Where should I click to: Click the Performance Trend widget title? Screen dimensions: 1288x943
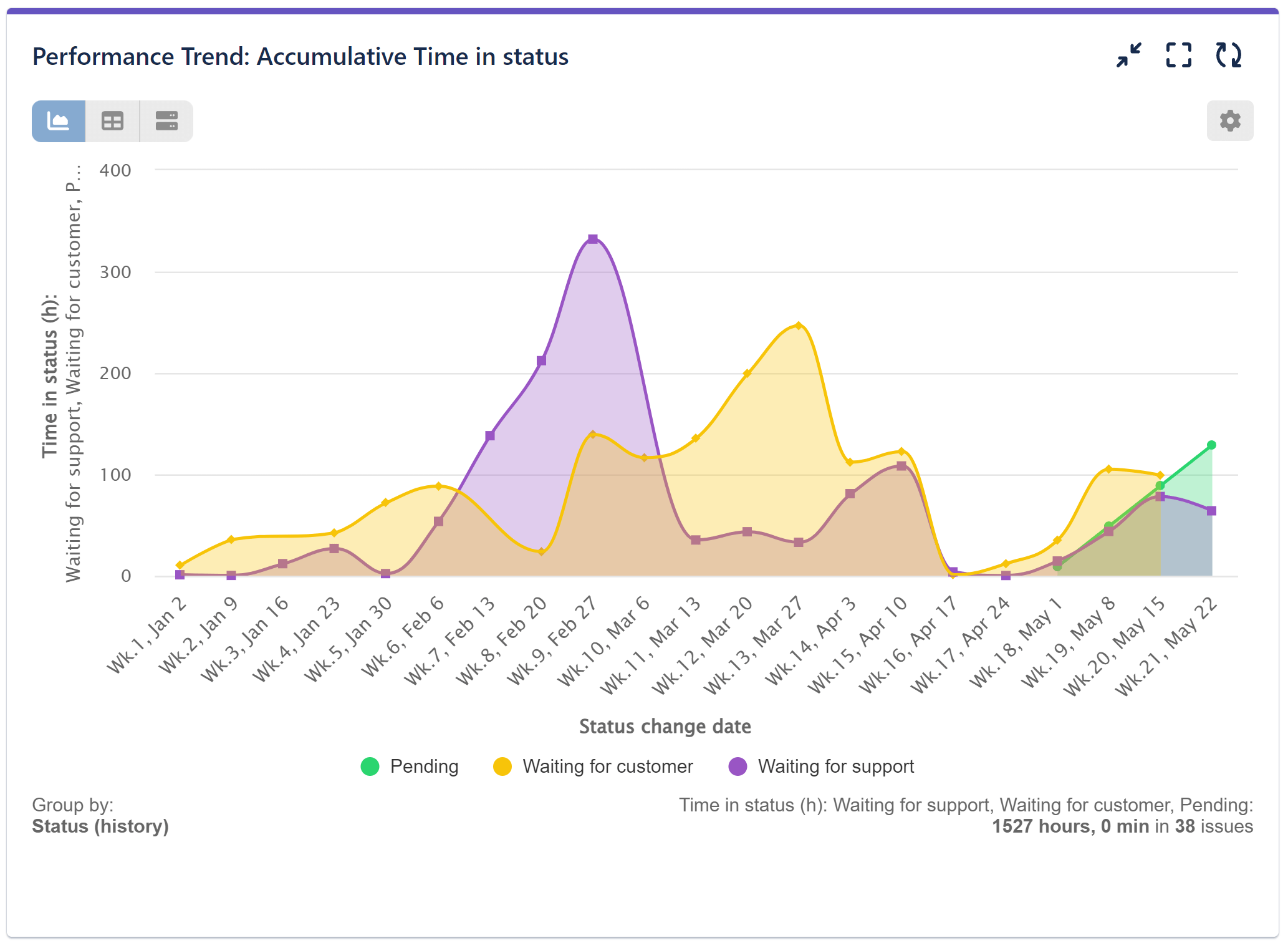click(300, 56)
